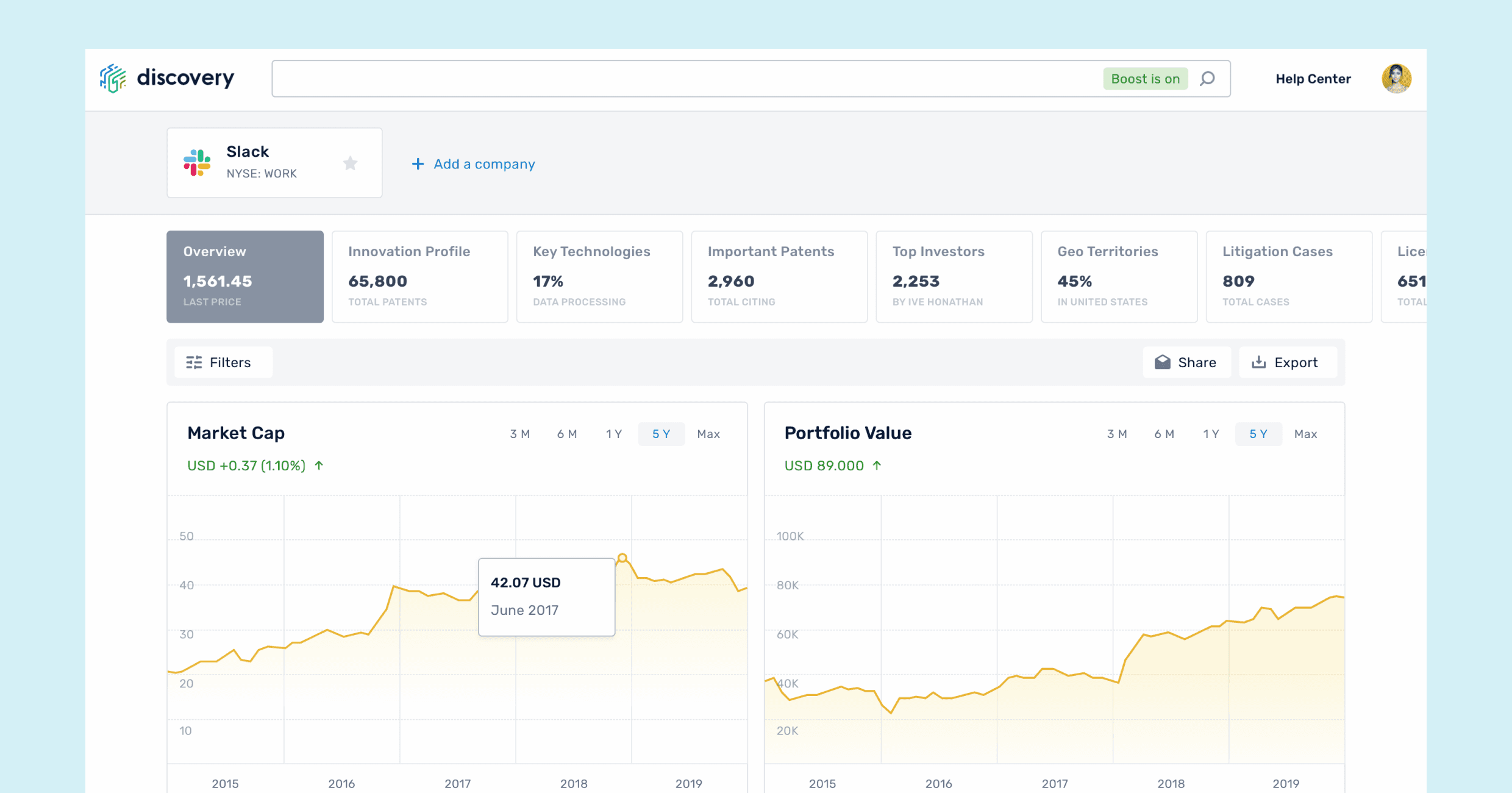Switch to the Litigation Cases tab
This screenshot has width=1512, height=793.
(x=1288, y=276)
